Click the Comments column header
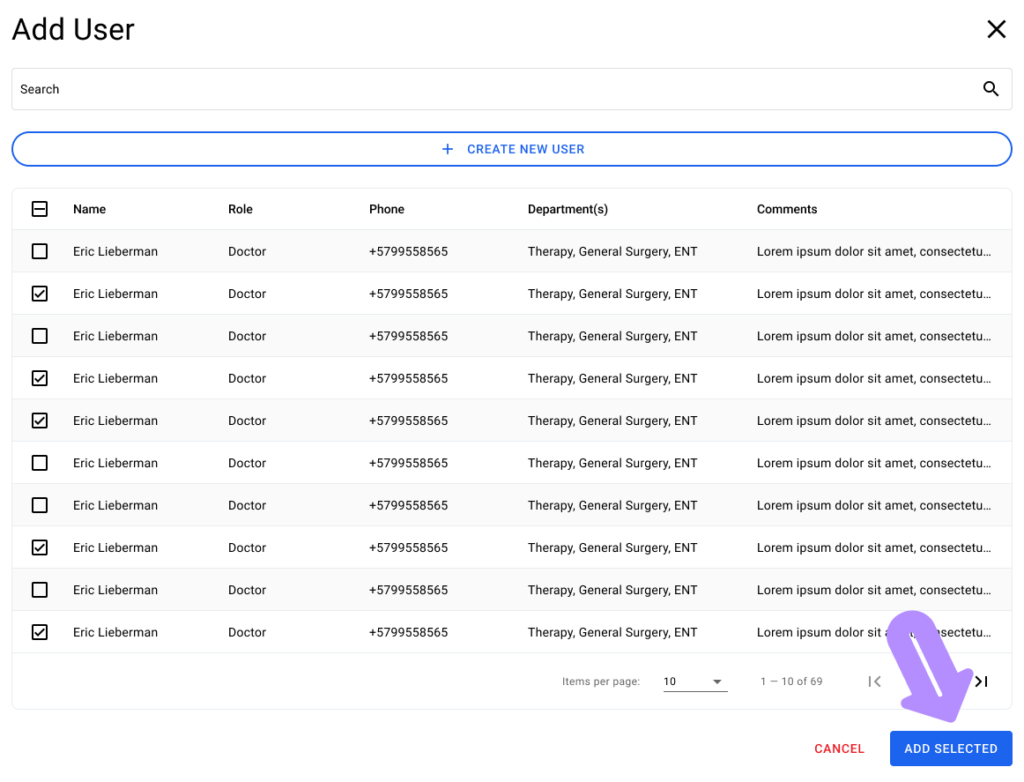Image resolution: width=1024 pixels, height=782 pixels. pos(786,209)
